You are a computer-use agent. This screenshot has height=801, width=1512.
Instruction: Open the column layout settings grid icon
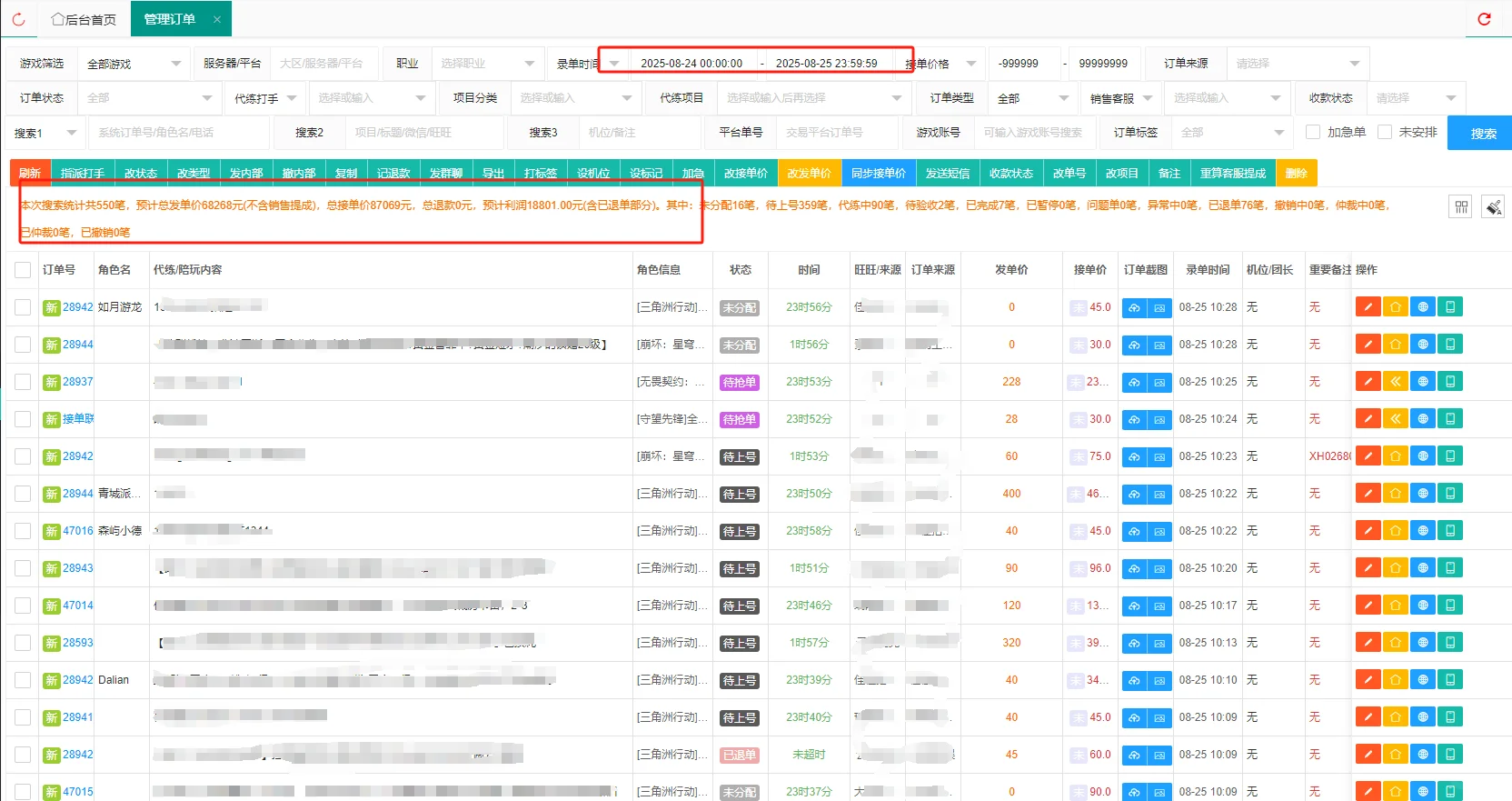pos(1461,207)
